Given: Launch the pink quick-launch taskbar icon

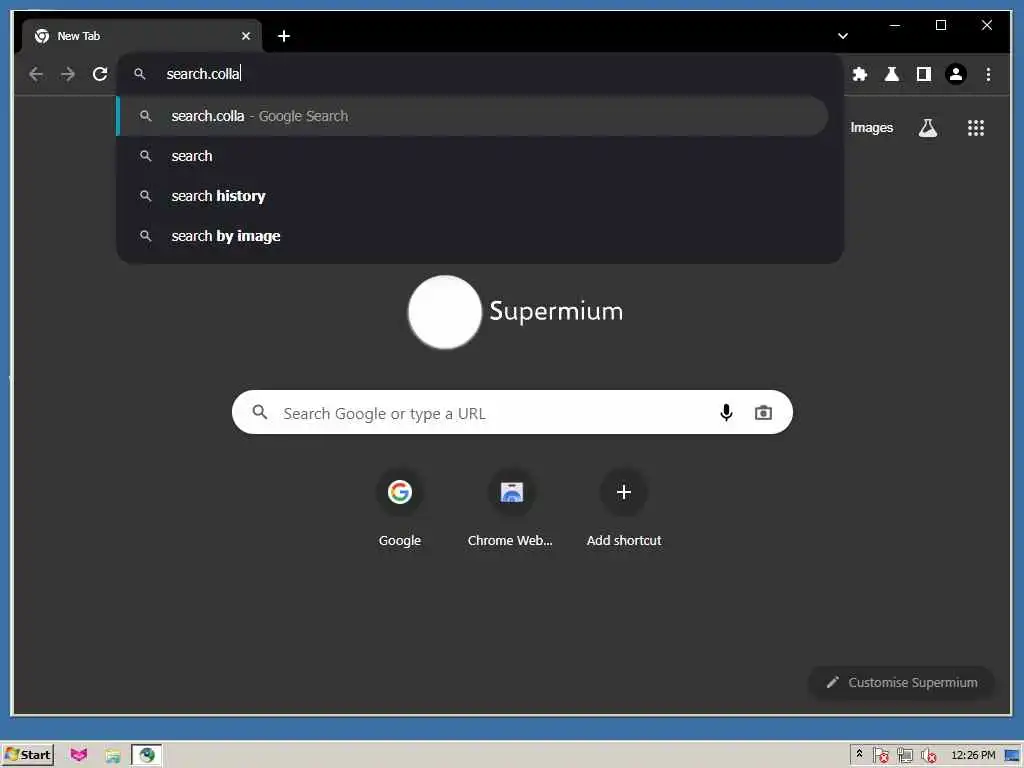Looking at the screenshot, I should click(x=78, y=755).
